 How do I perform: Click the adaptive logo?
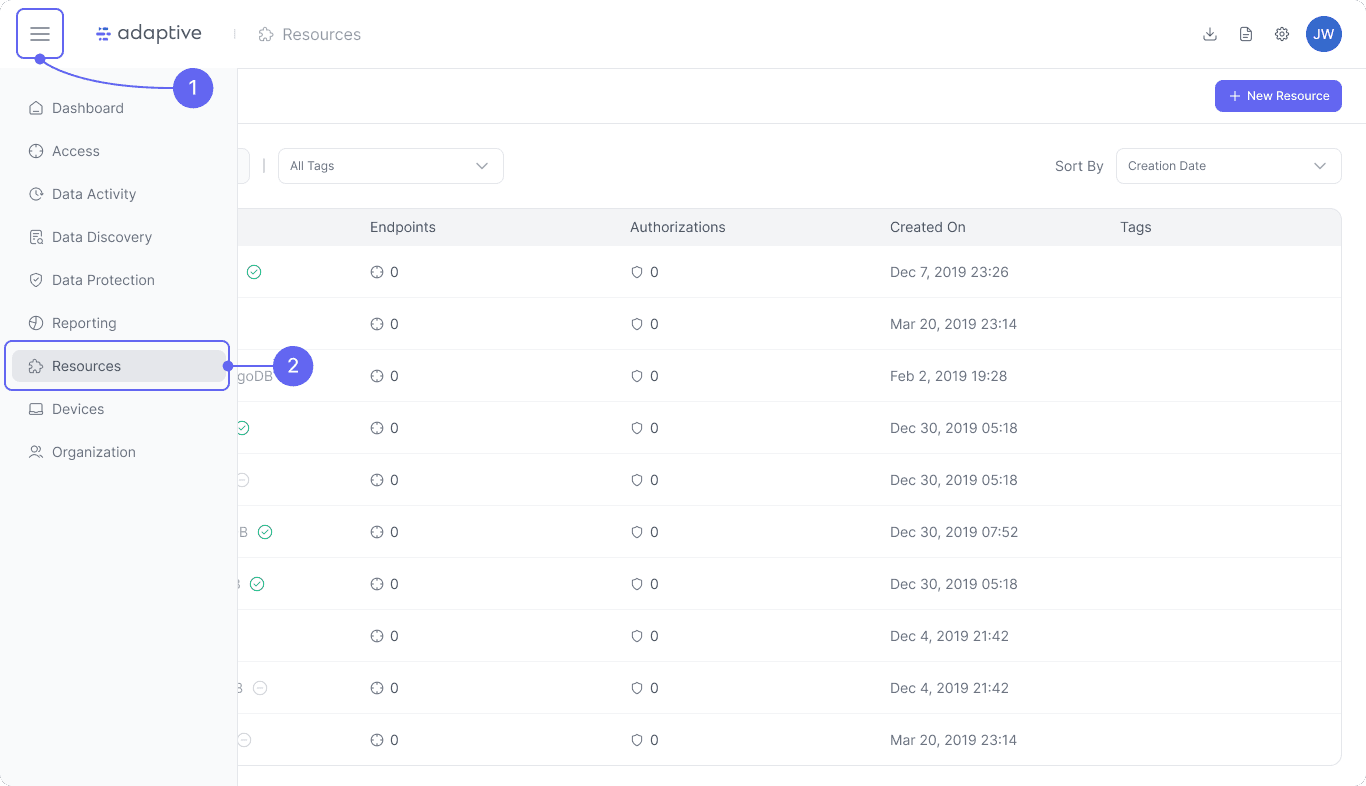149,34
